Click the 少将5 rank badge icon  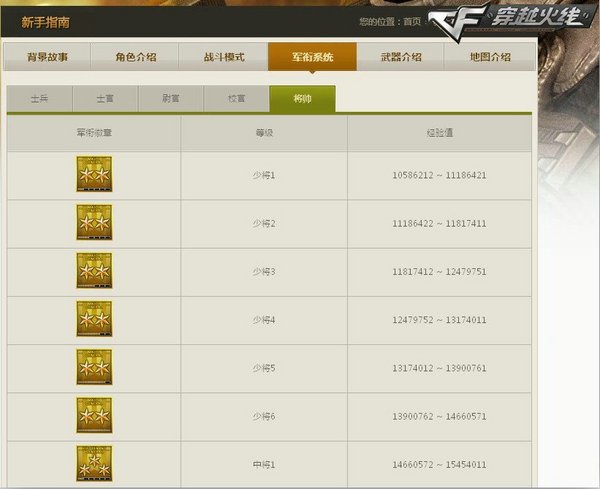pos(94,367)
